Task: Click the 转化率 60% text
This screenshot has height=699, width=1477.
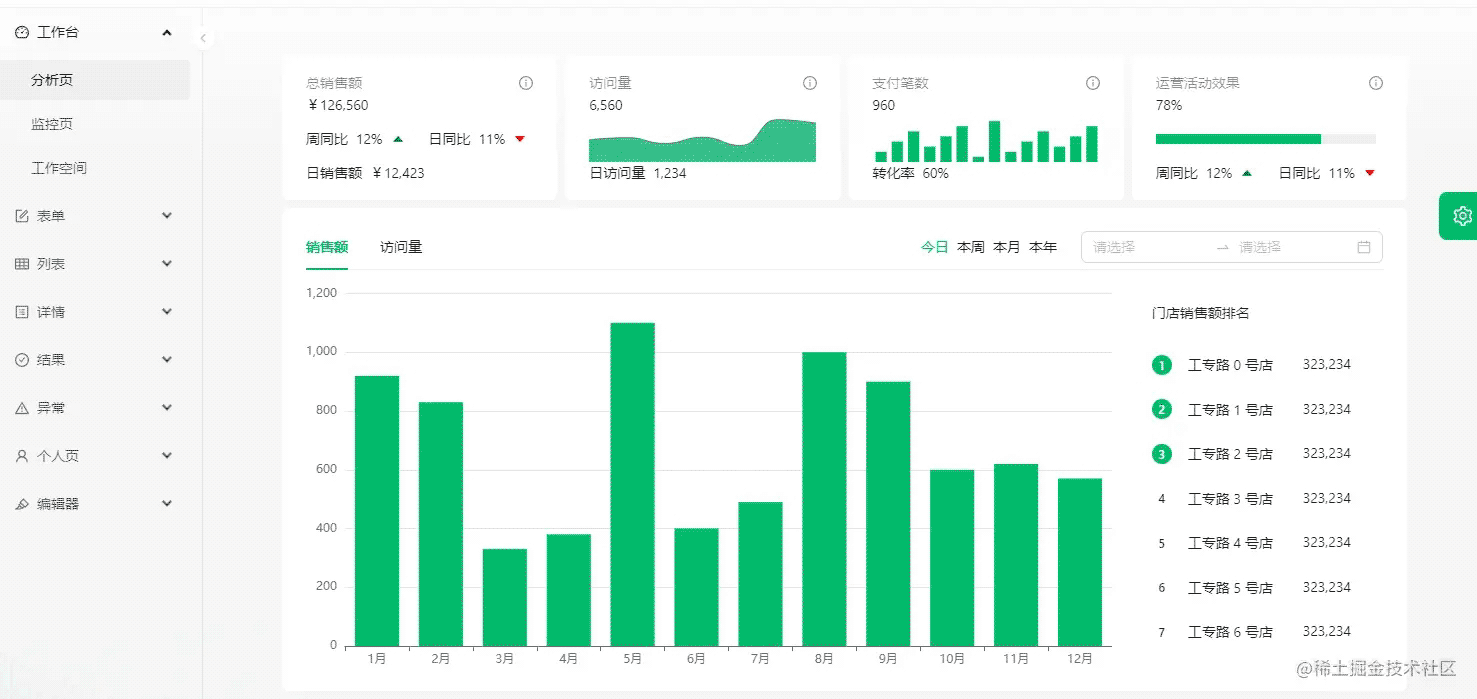Action: pos(911,173)
